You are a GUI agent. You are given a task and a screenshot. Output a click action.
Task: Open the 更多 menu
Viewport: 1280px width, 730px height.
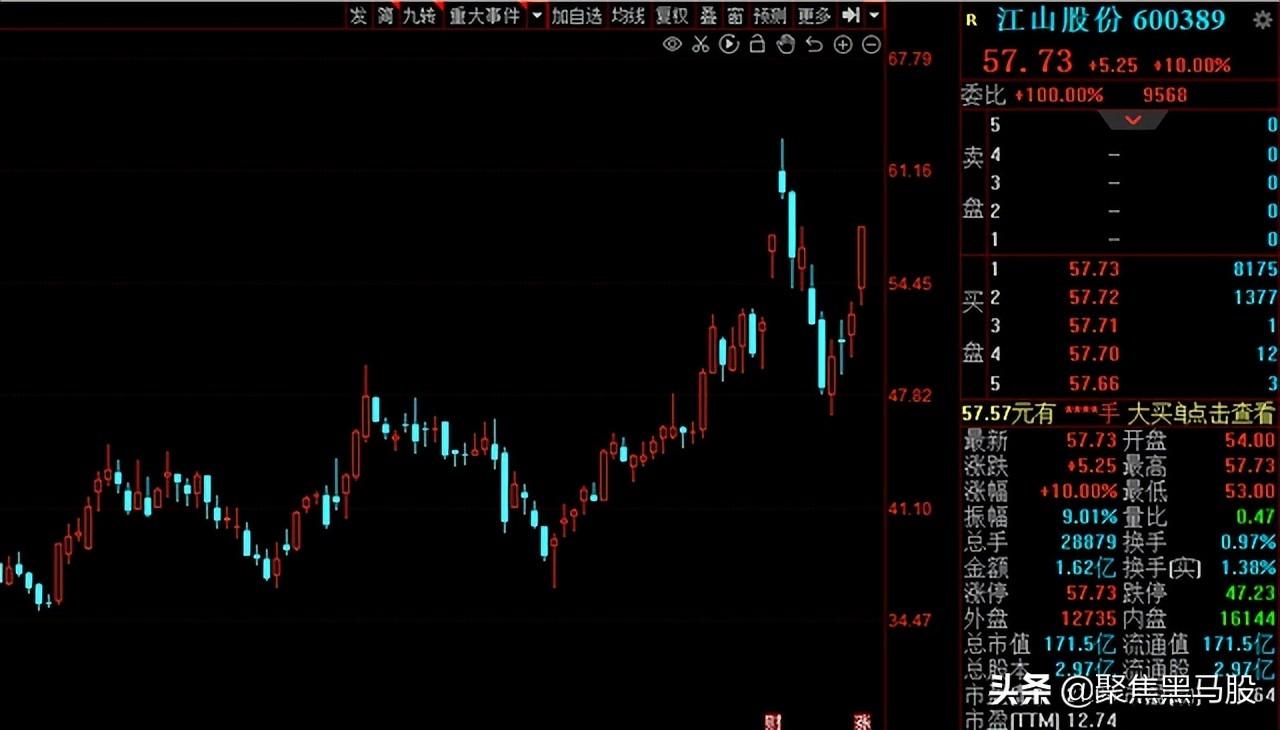[815, 15]
